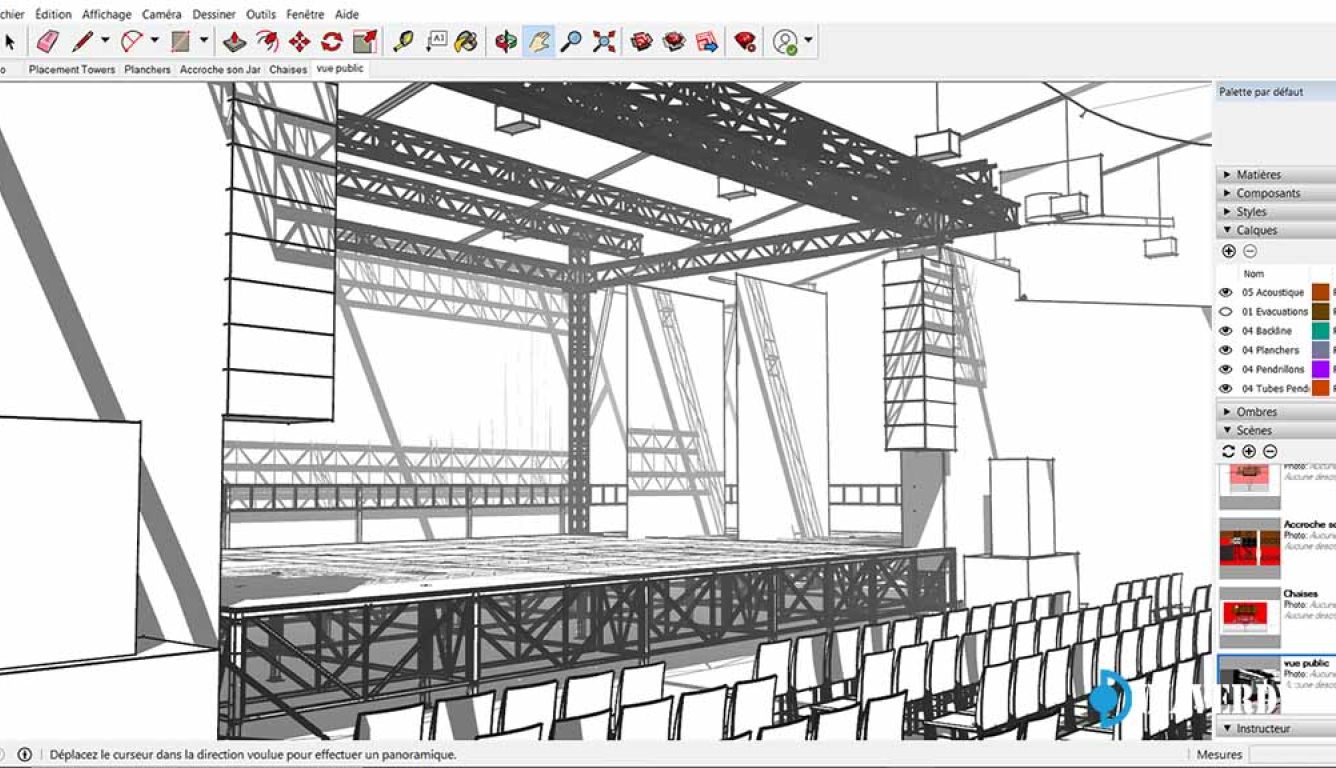Activate the Select arrow tool
The image size is (1336, 768).
click(x=10, y=41)
